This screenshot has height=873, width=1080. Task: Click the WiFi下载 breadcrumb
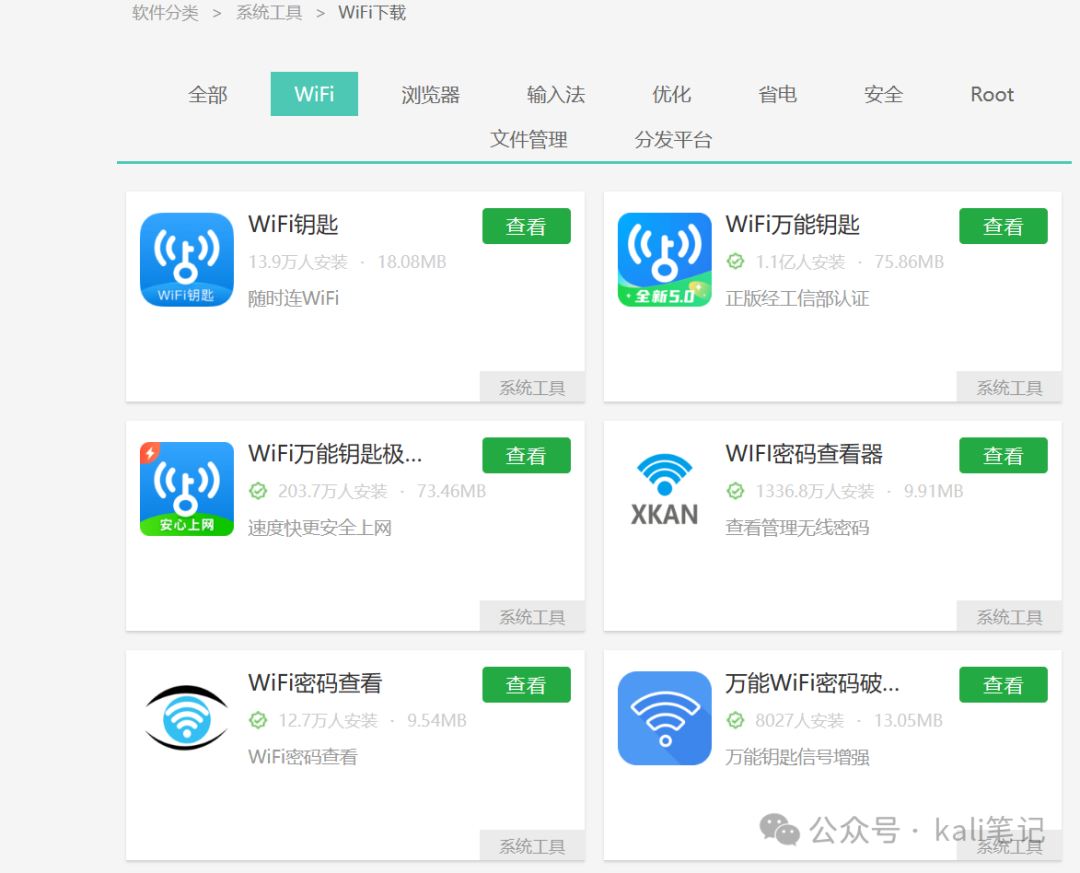click(x=372, y=13)
